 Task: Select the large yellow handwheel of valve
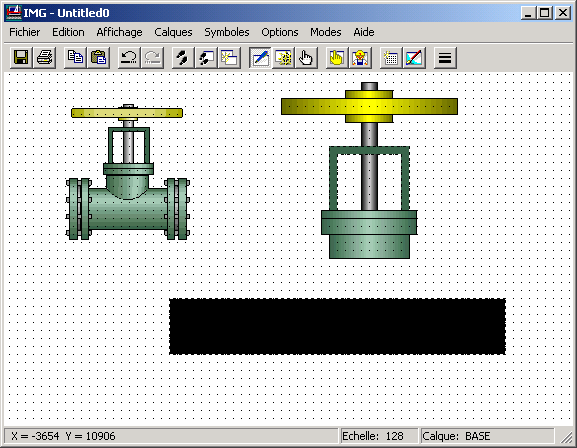(x=369, y=106)
